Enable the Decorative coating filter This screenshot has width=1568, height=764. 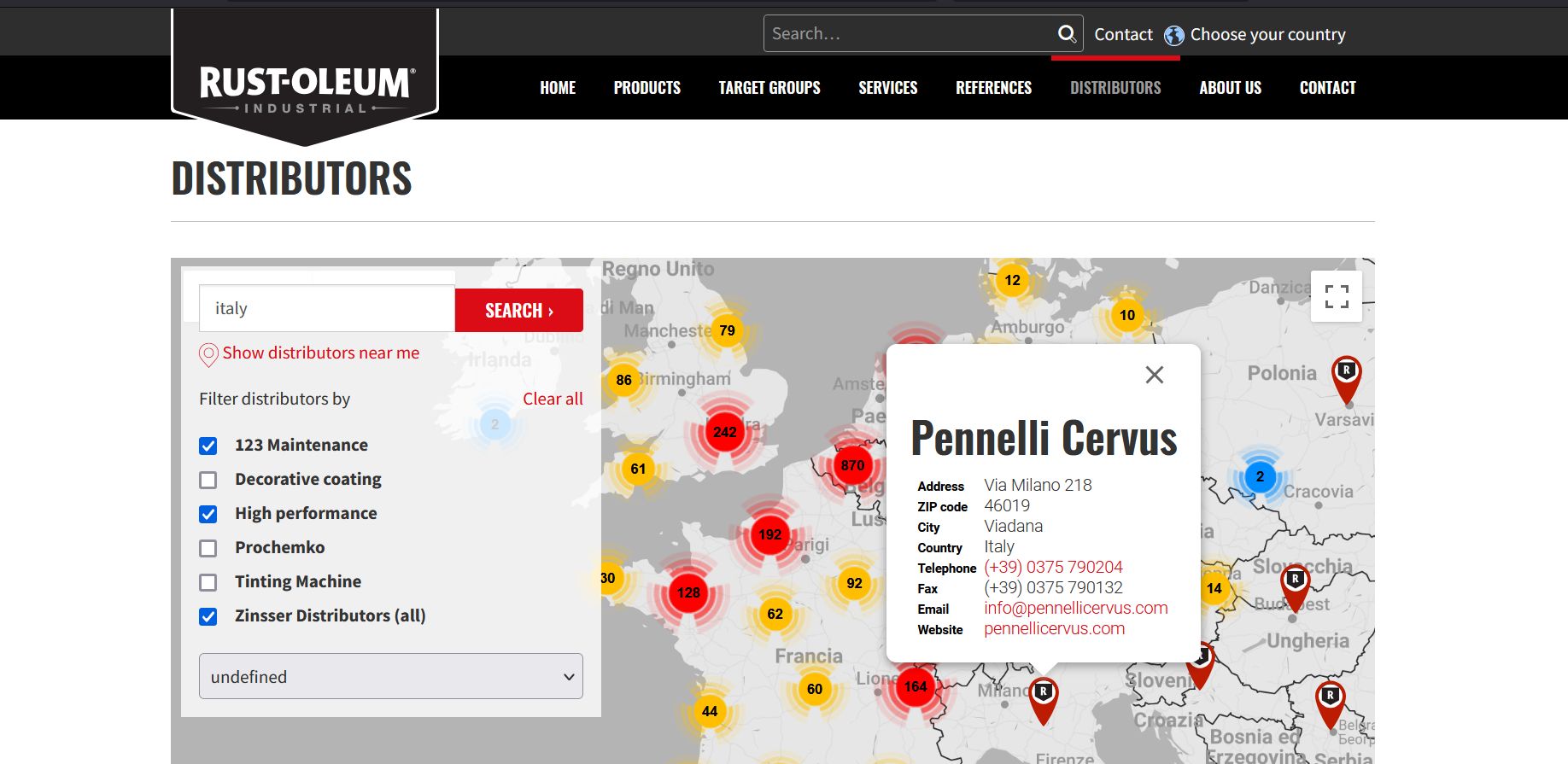click(208, 480)
